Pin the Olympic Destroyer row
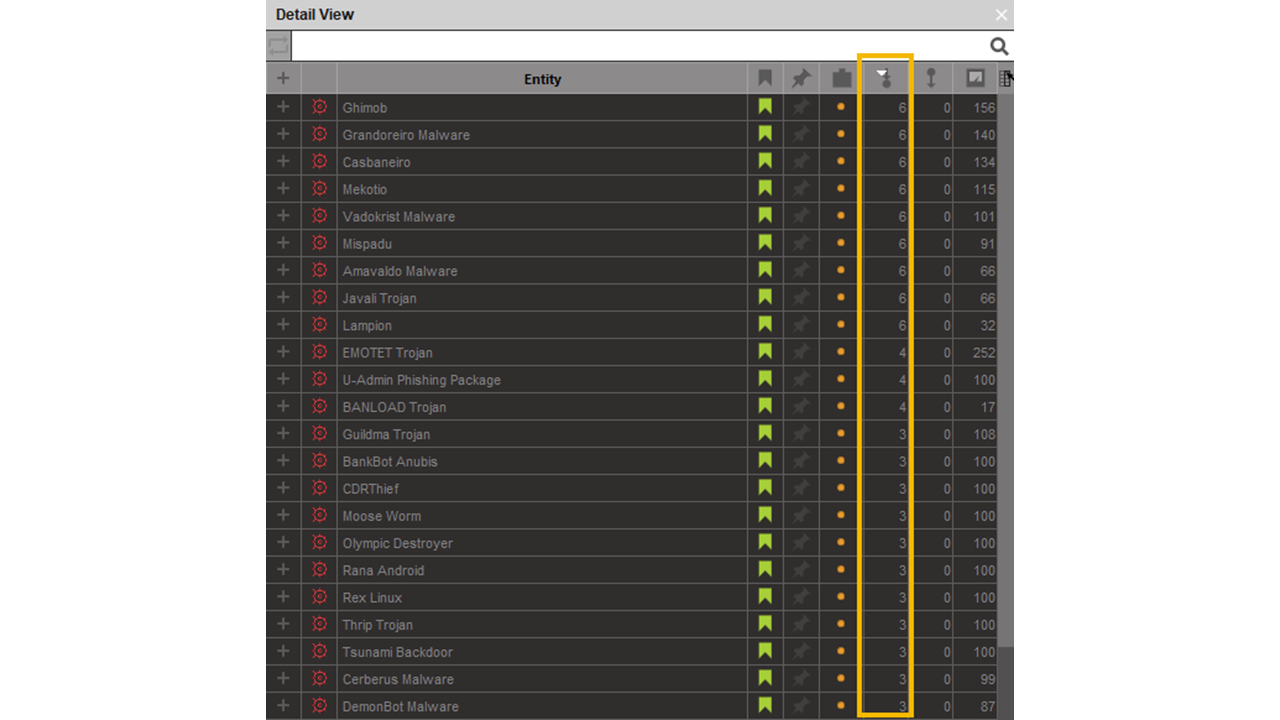The image size is (1280, 720). click(x=801, y=543)
